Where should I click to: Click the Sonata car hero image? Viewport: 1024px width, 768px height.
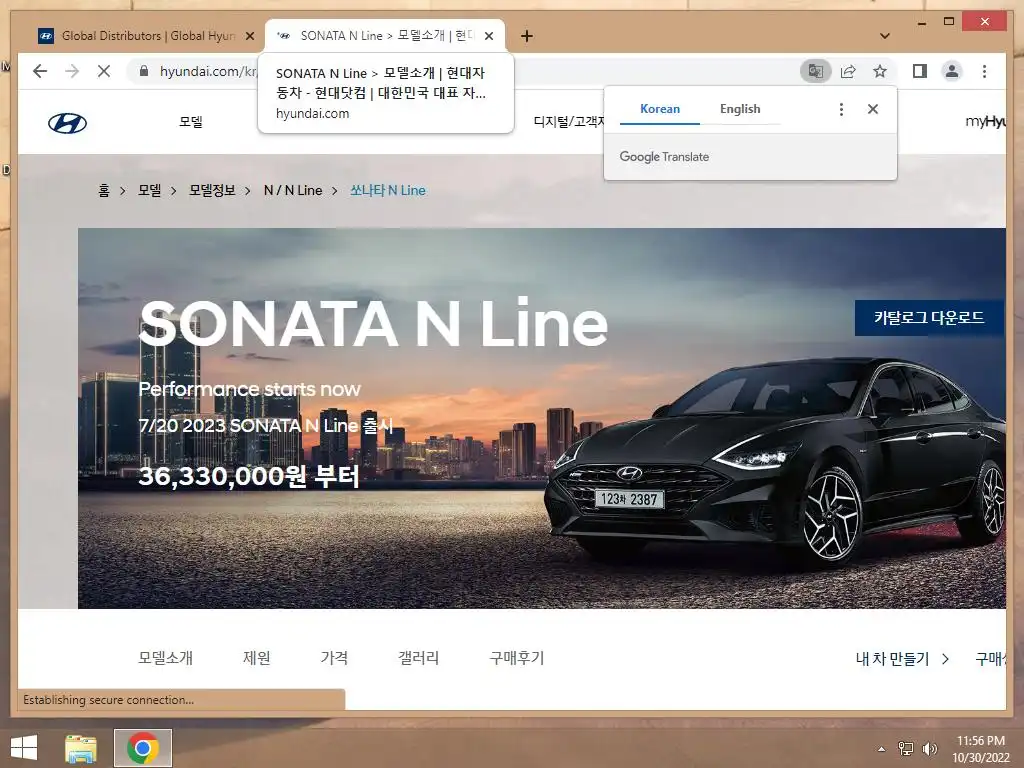(541, 418)
